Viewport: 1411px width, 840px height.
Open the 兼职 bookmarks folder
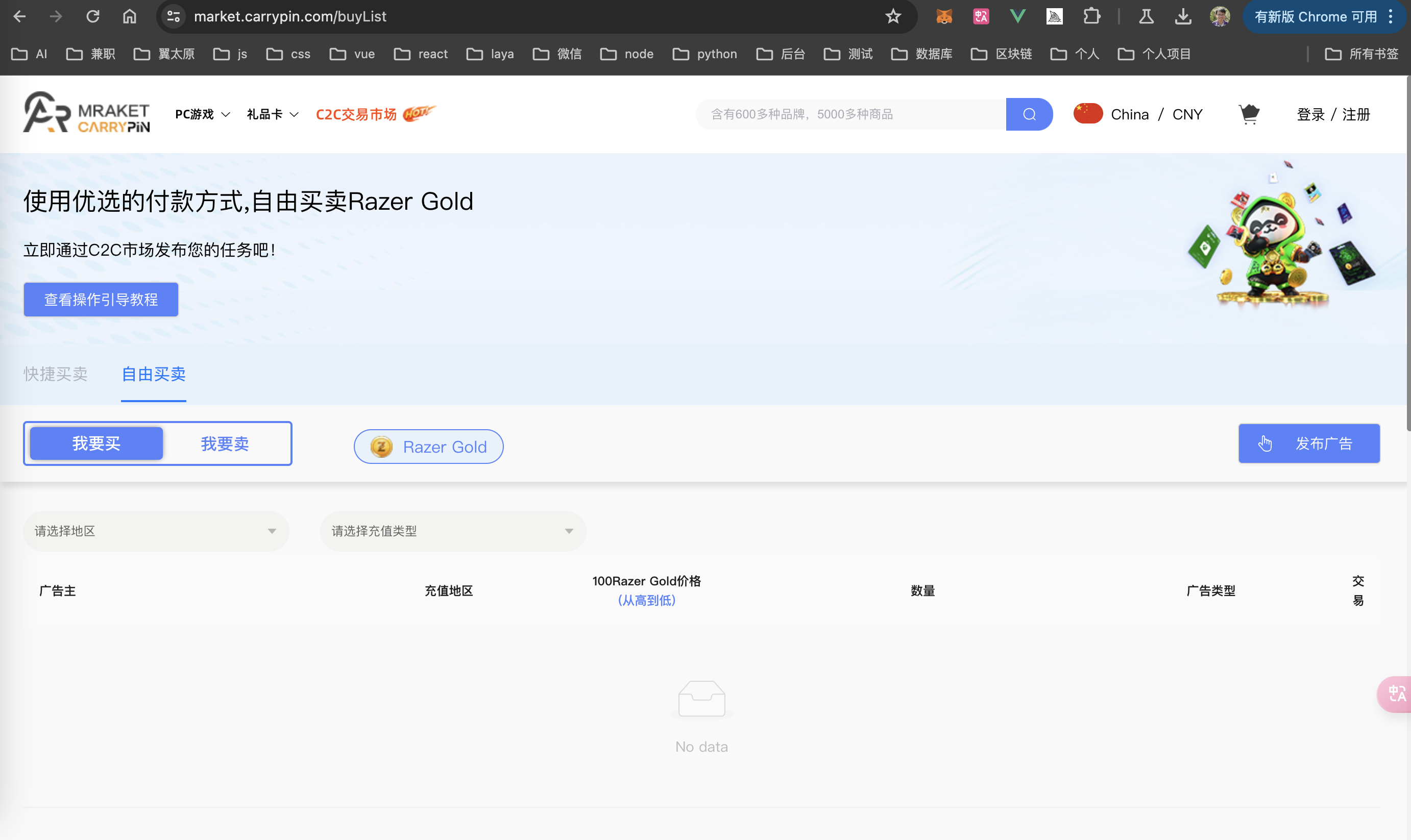pos(90,54)
